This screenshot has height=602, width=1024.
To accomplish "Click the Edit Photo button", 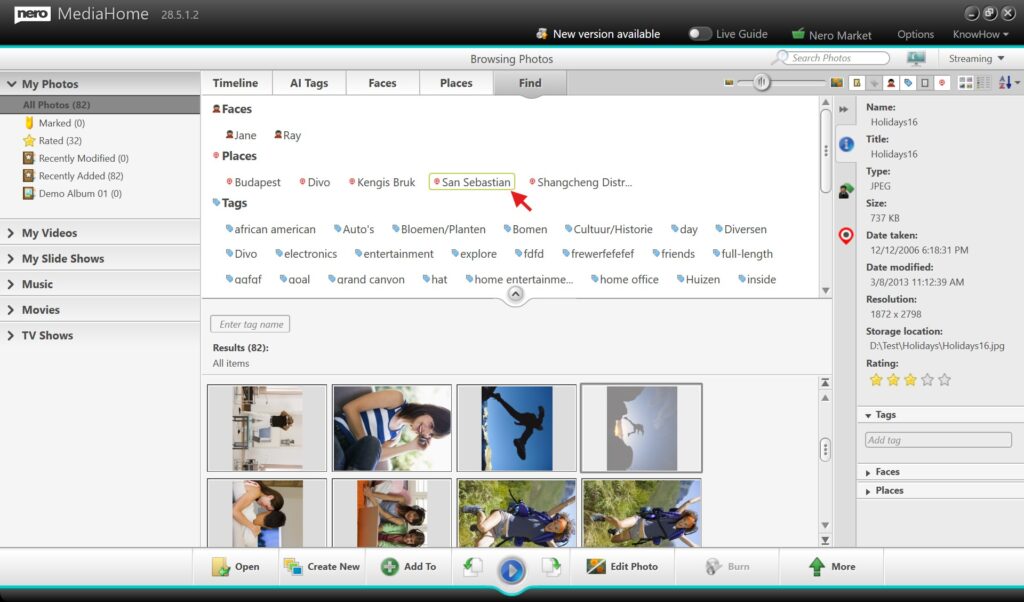I will point(622,567).
